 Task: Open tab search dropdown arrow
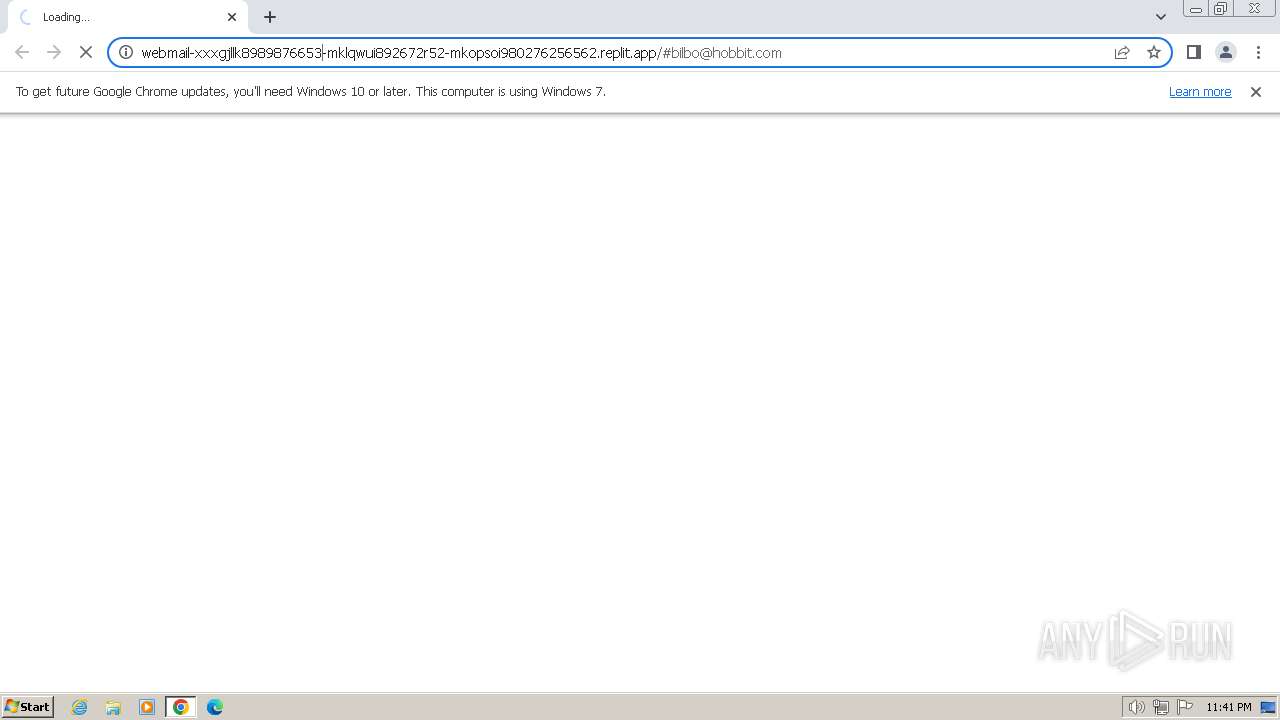point(1161,17)
